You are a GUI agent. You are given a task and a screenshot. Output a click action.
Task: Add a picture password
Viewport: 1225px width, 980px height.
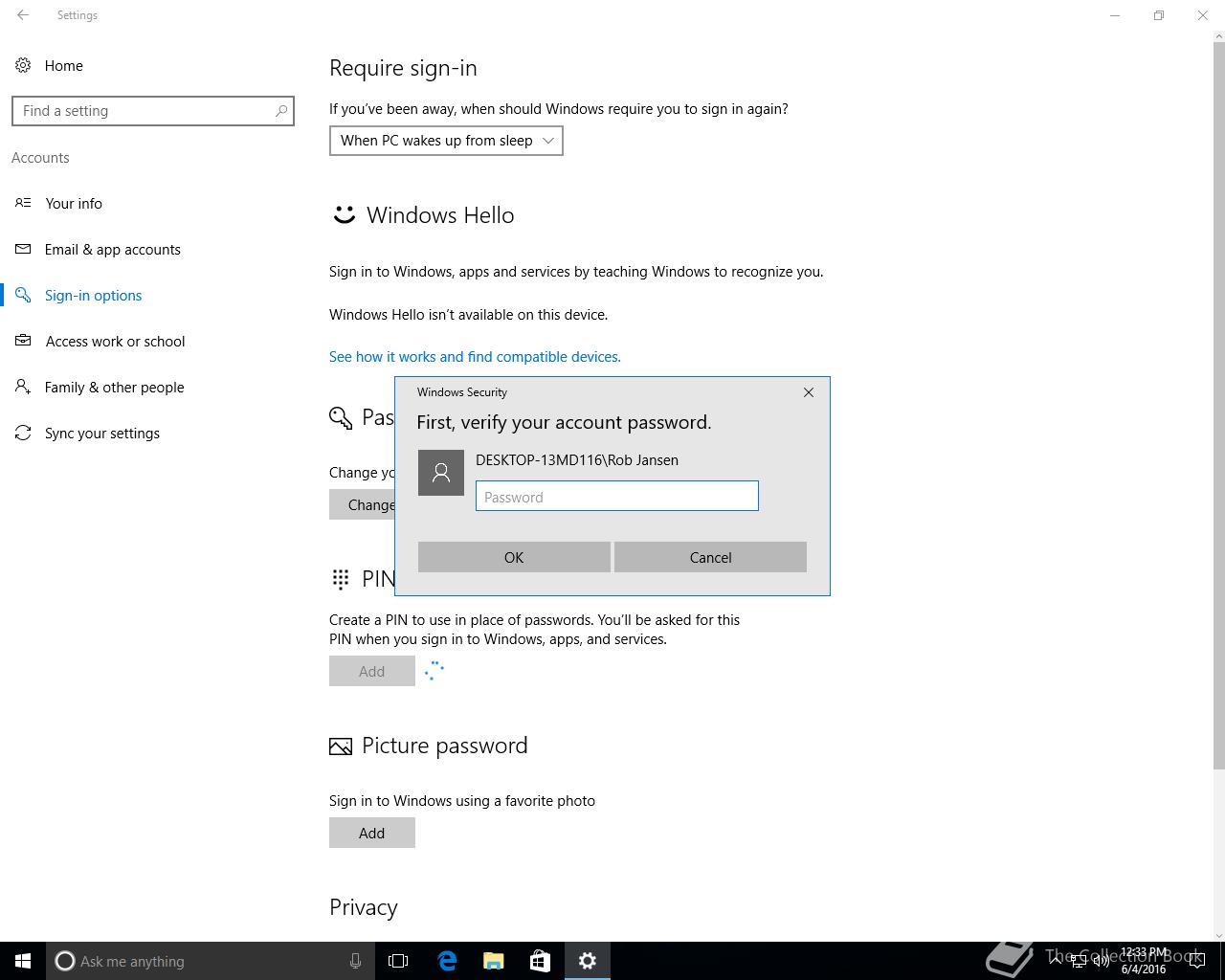[x=372, y=833]
